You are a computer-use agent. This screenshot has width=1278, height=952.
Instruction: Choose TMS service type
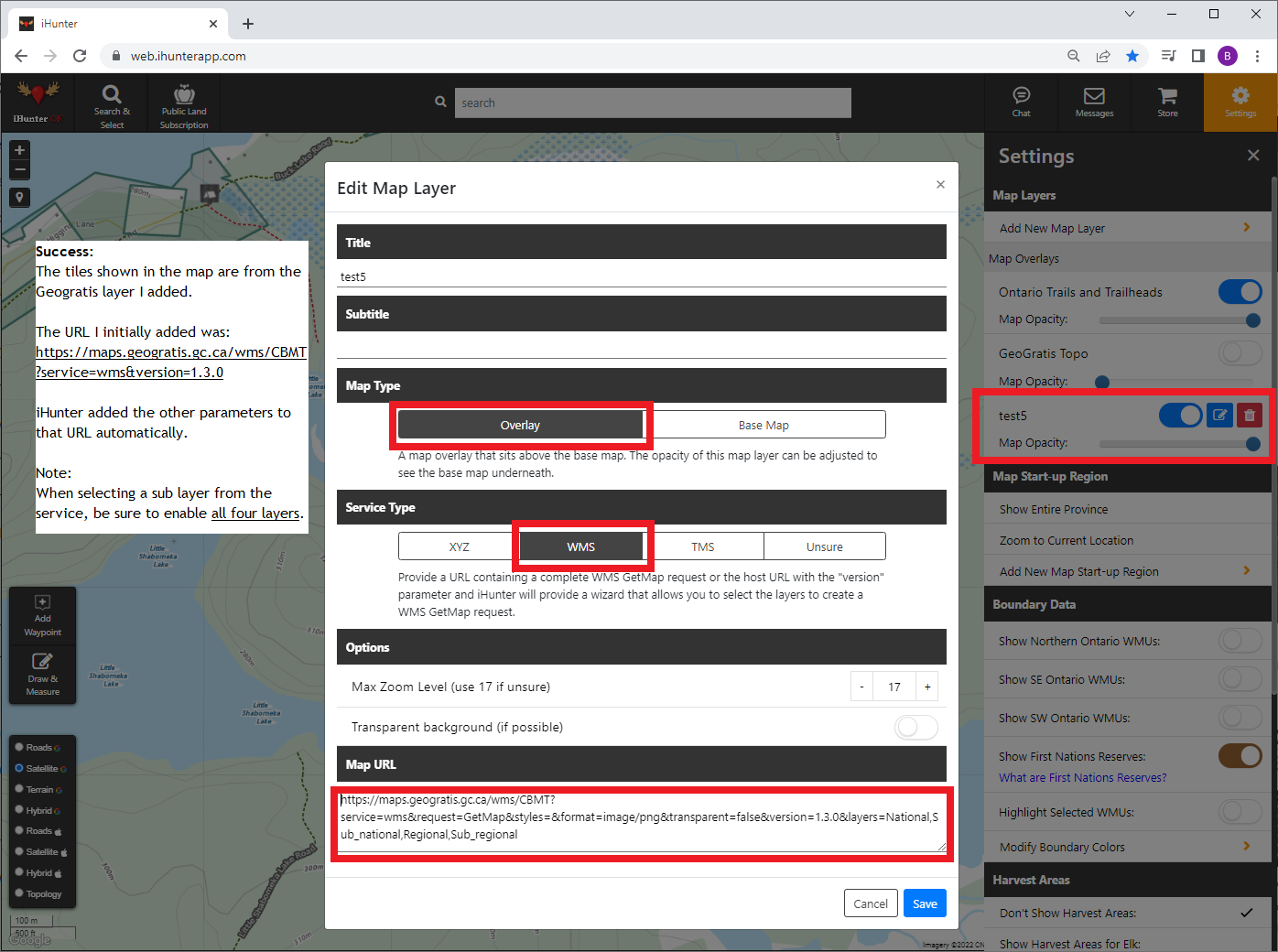[703, 546]
